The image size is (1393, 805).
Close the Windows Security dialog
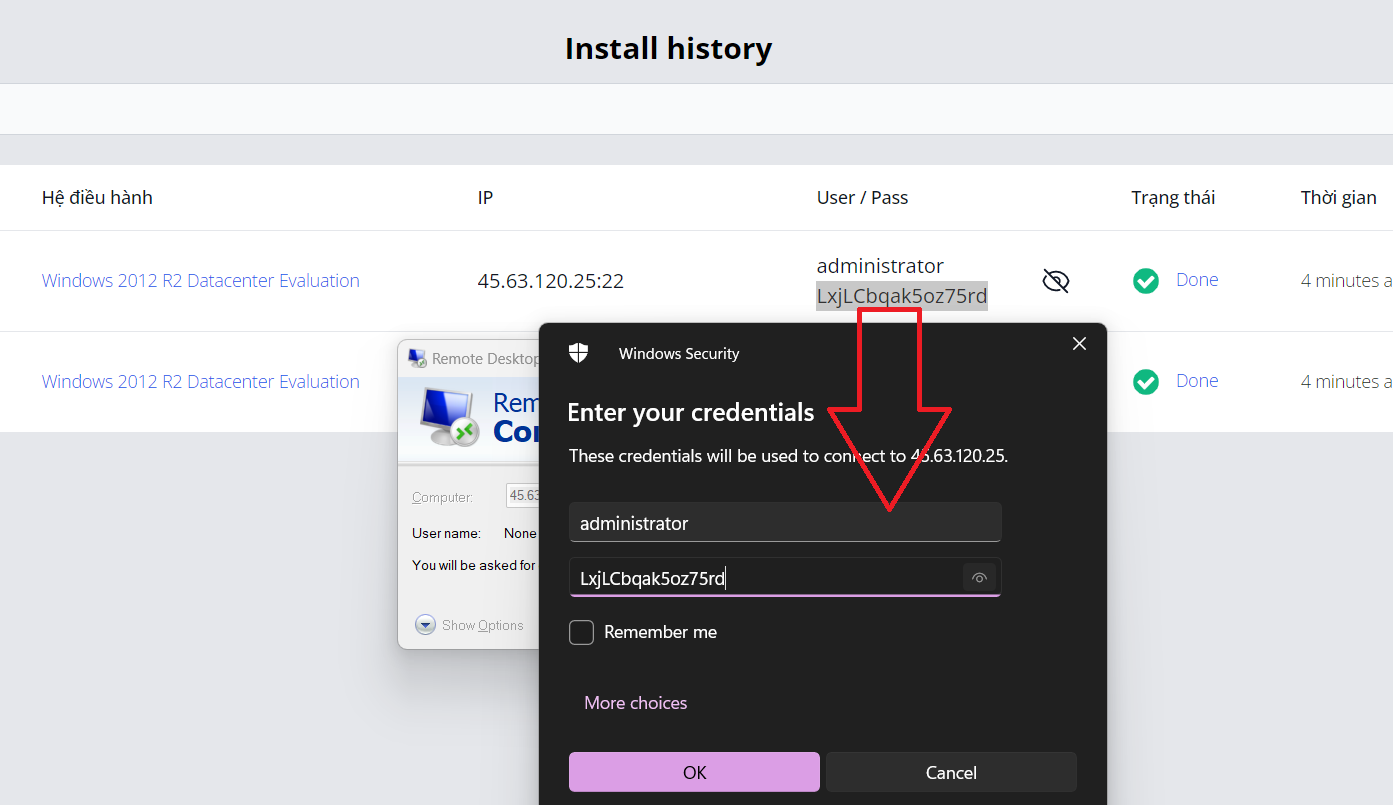pos(1079,343)
